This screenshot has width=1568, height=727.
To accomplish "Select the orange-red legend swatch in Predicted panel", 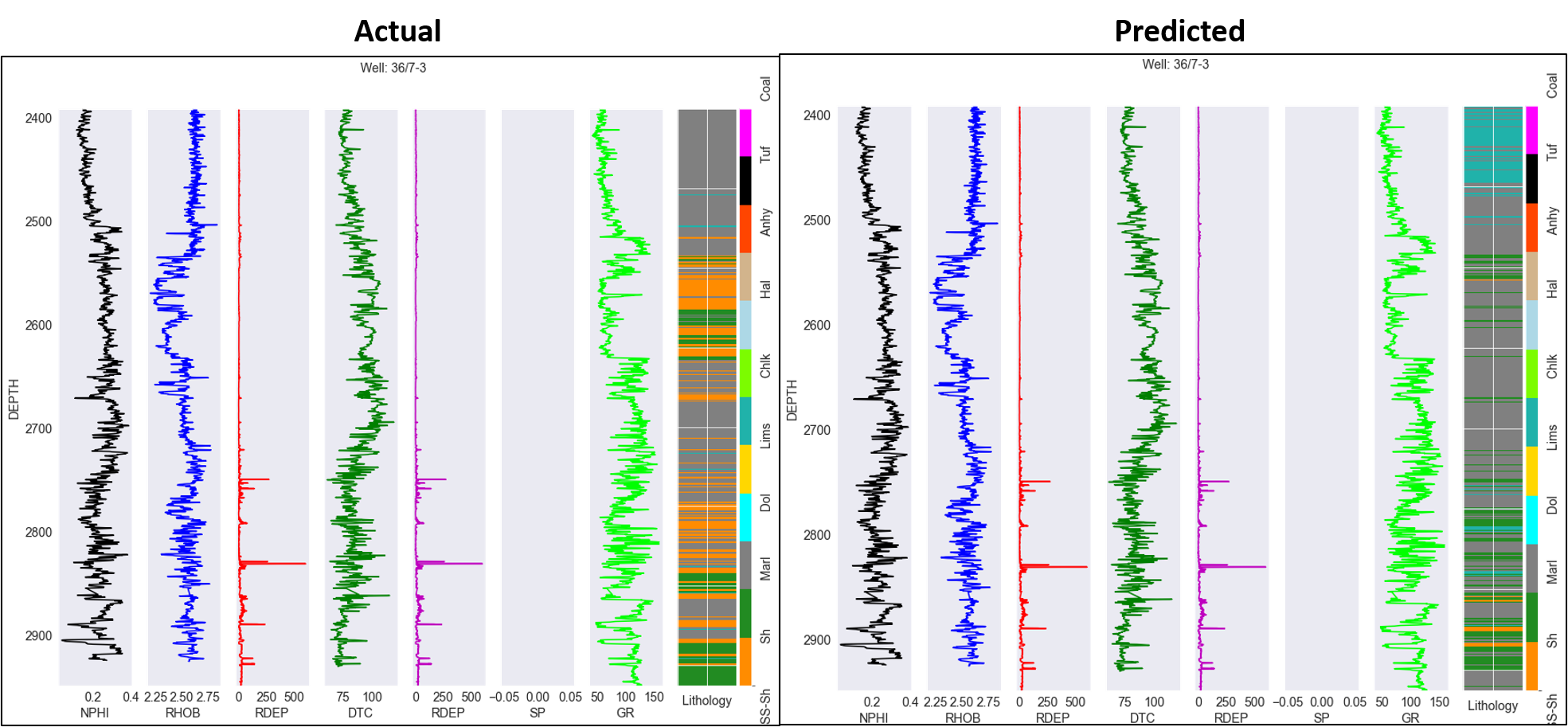I will pos(1531,228).
